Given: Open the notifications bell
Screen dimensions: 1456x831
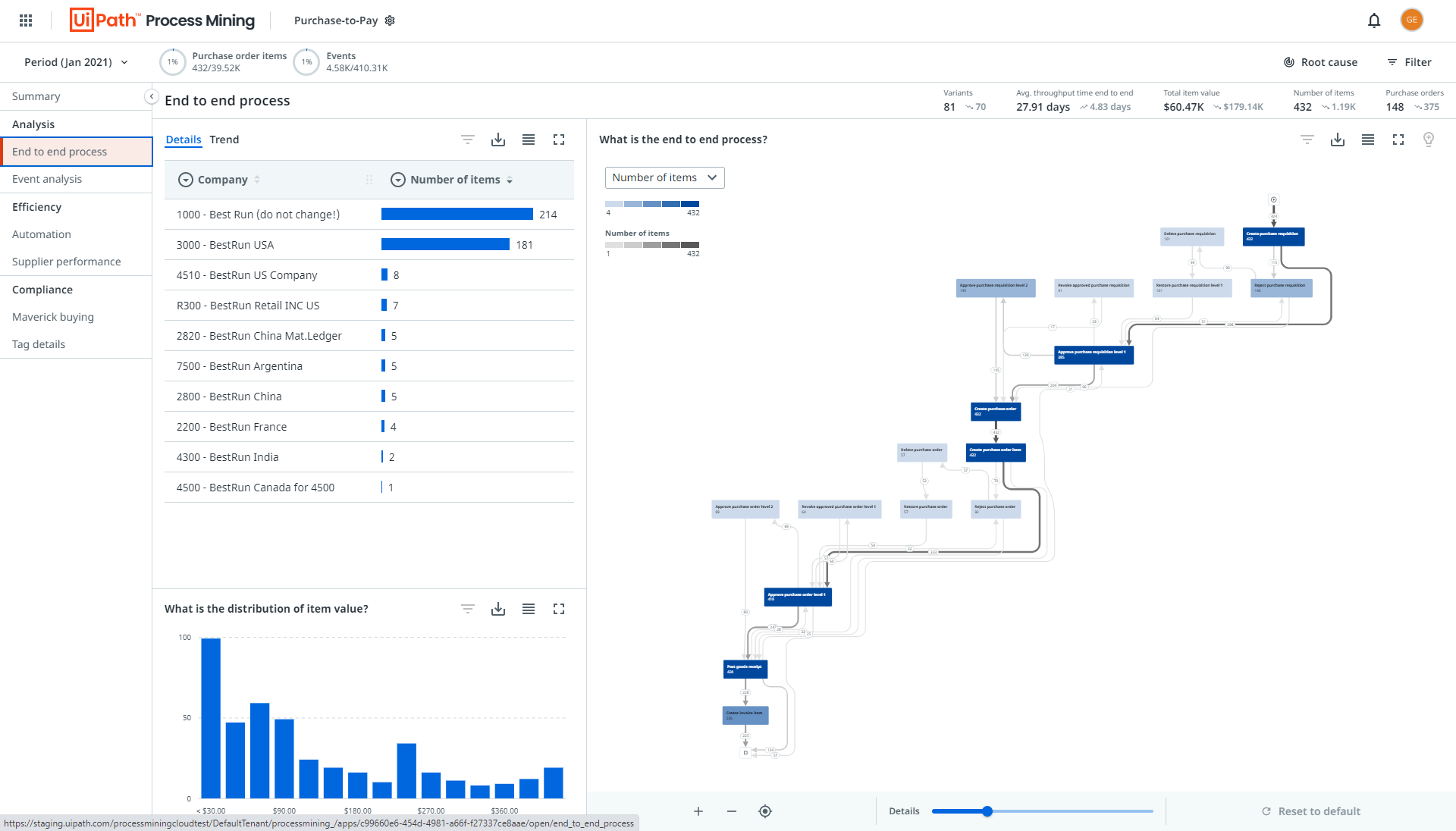Looking at the screenshot, I should coord(1374,20).
